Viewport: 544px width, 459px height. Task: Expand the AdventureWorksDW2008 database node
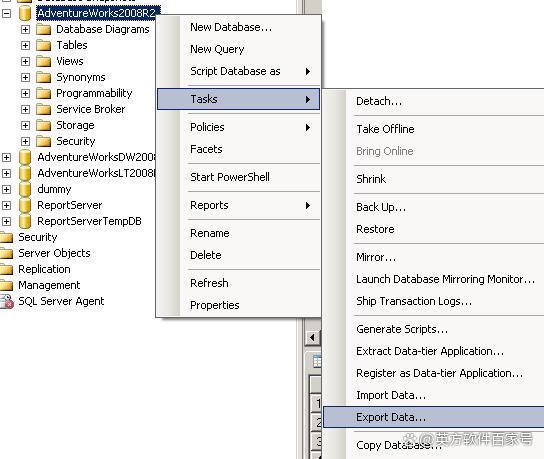pos(7,158)
